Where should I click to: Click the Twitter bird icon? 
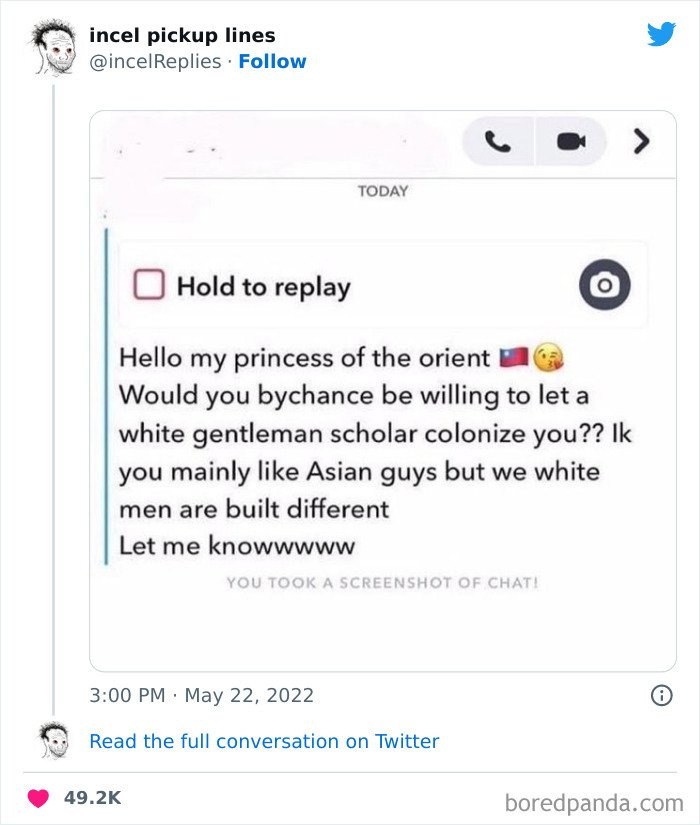[x=662, y=33]
